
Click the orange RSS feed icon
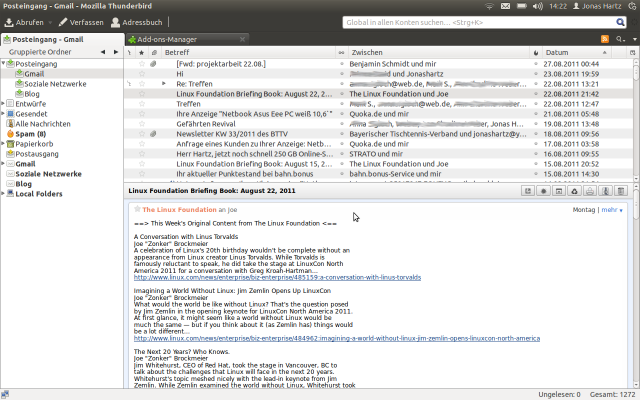[604, 39]
